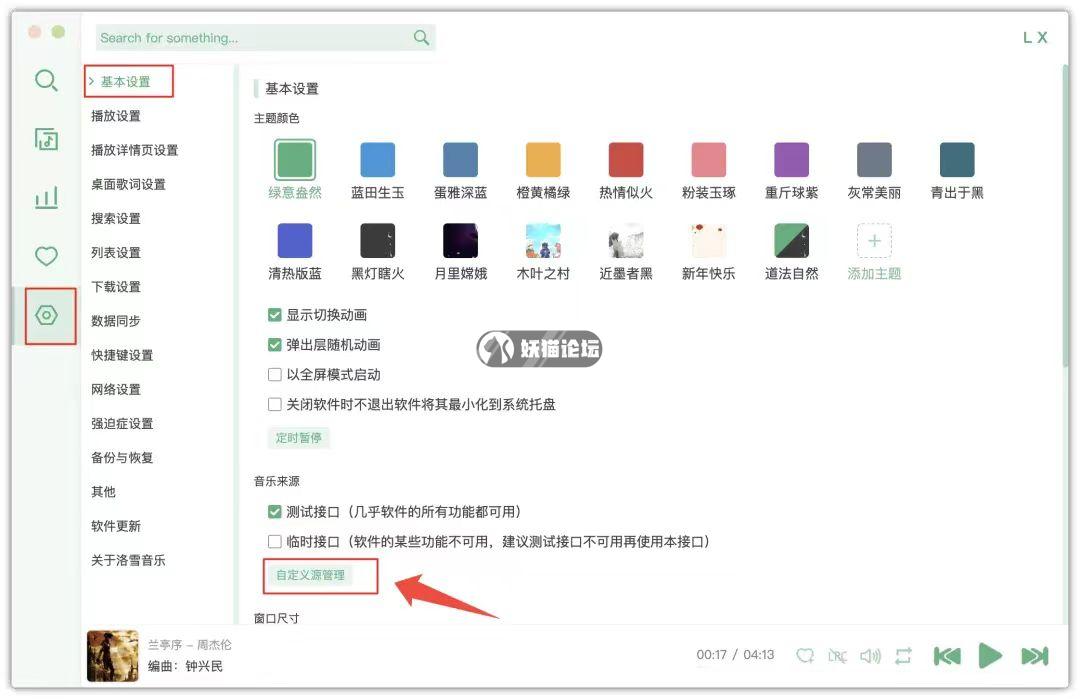Image resolution: width=1080 pixels, height=699 pixels.
Task: Open 关于洛雪音乐 section
Action: tap(128, 560)
